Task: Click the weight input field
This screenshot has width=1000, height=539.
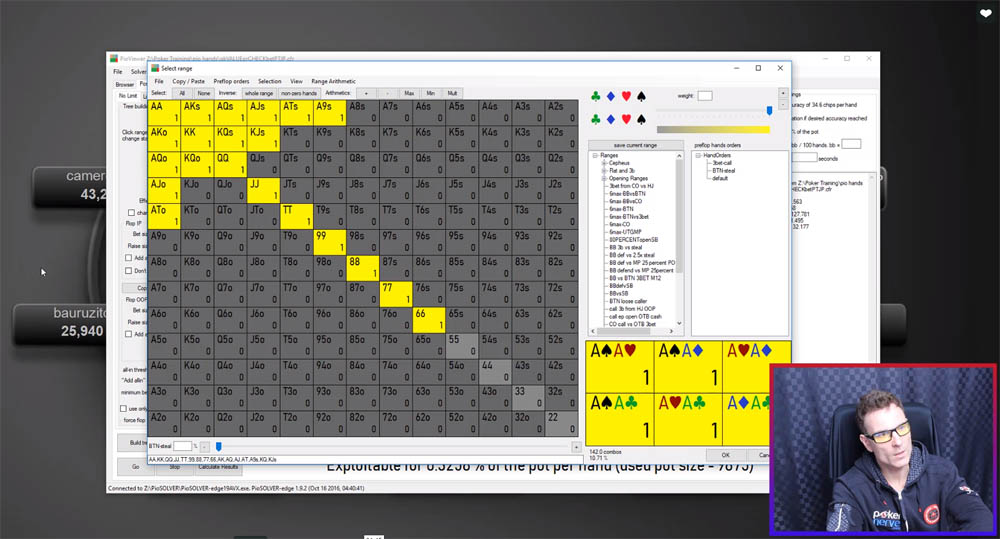Action: (x=705, y=96)
